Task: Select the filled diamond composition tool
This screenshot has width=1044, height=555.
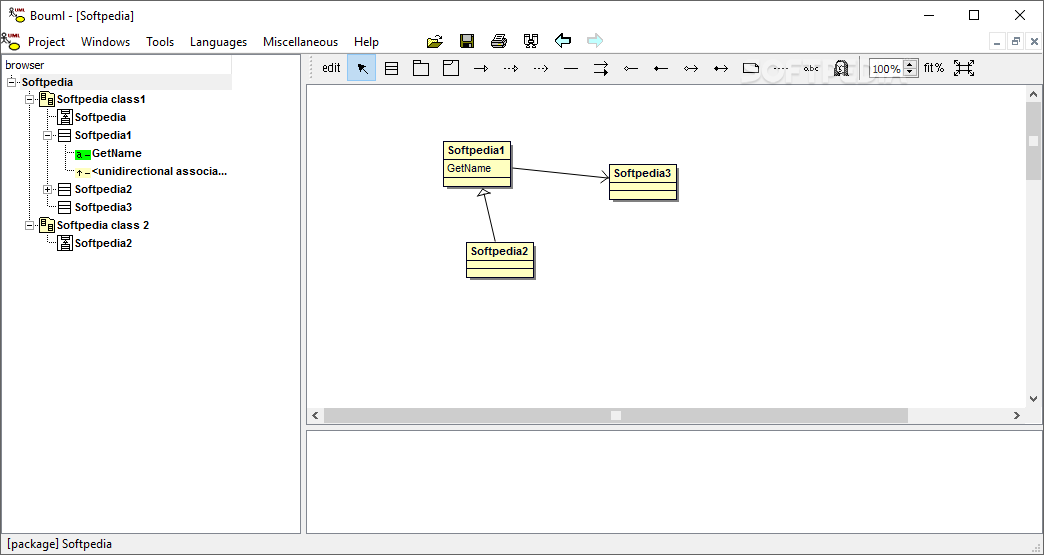Action: pyautogui.click(x=660, y=68)
